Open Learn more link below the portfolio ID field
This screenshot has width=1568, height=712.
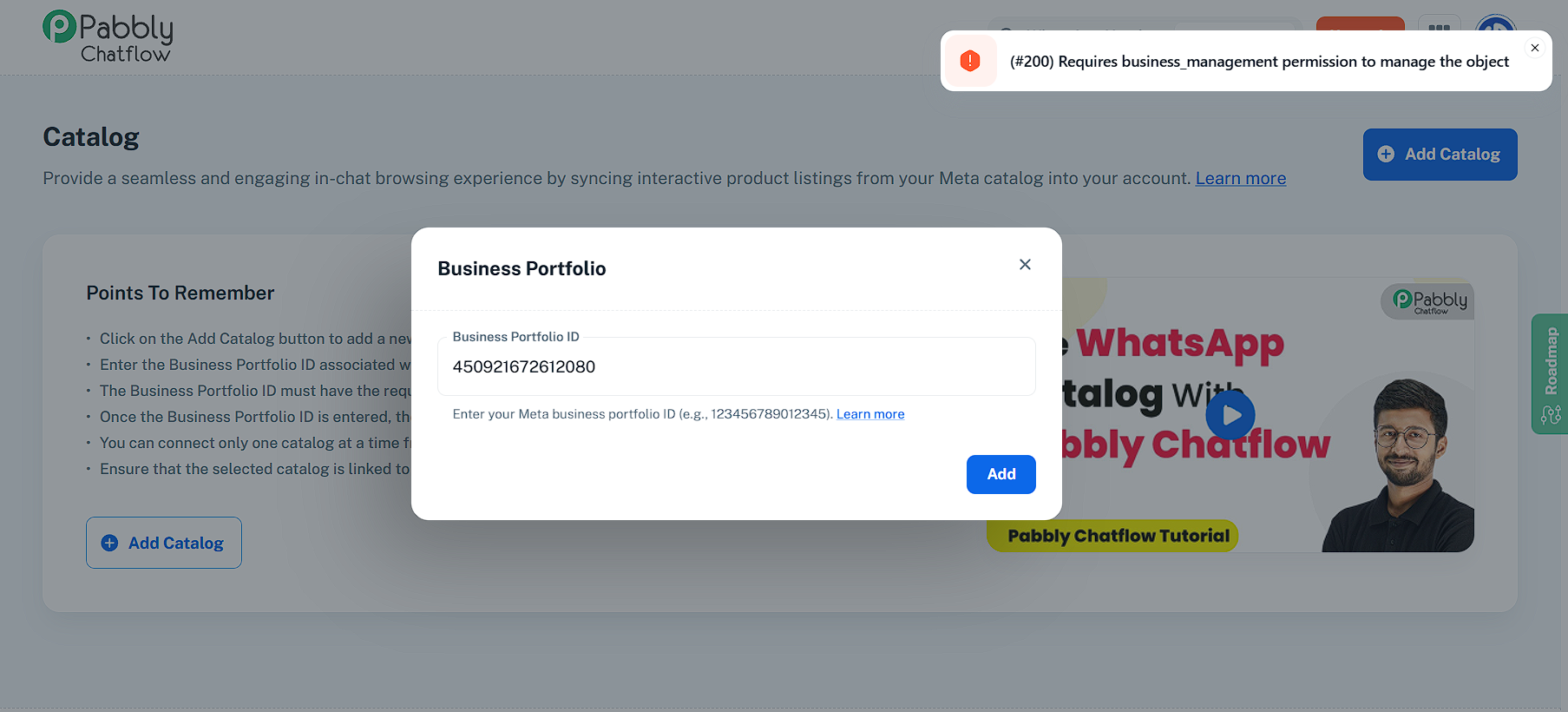870,414
